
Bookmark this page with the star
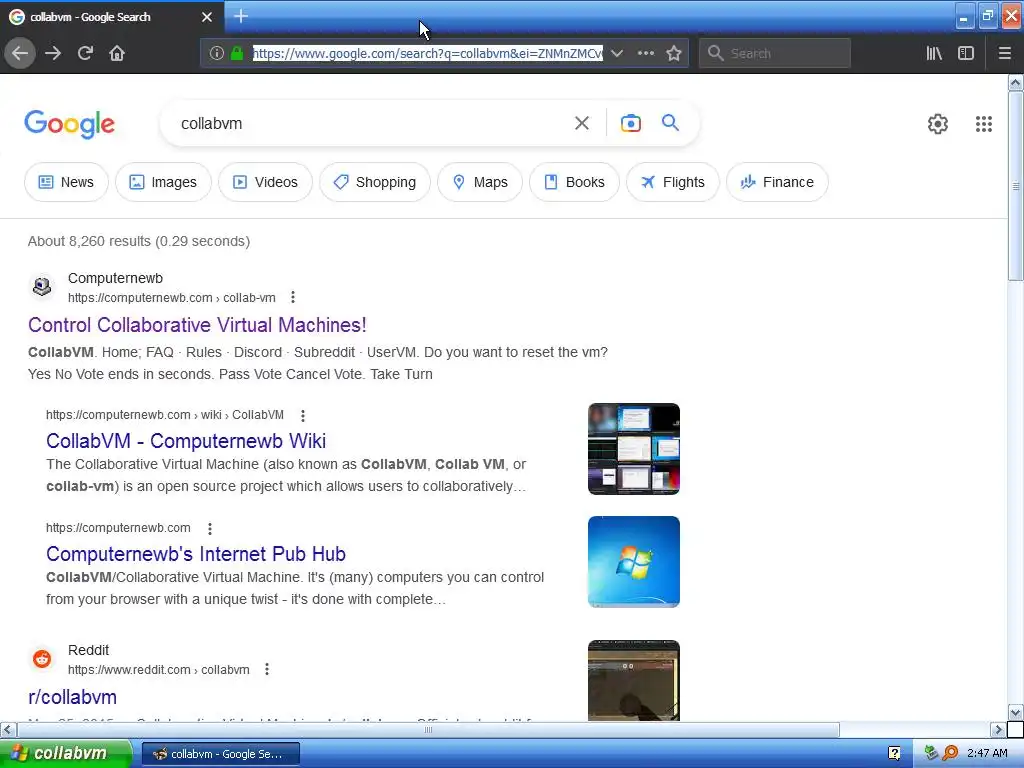click(674, 53)
